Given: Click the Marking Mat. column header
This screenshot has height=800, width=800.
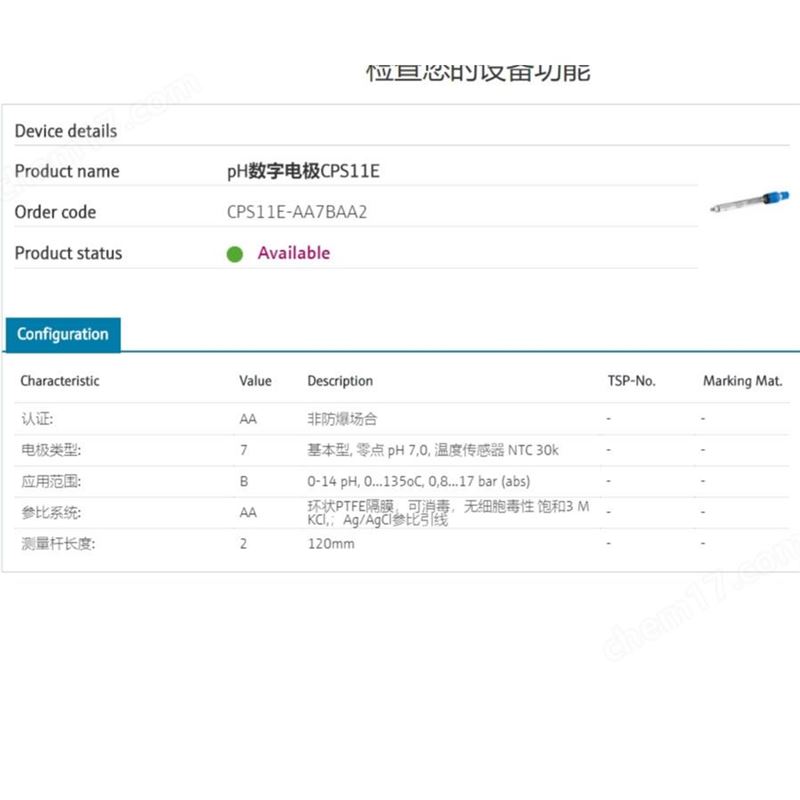Looking at the screenshot, I should point(742,381).
